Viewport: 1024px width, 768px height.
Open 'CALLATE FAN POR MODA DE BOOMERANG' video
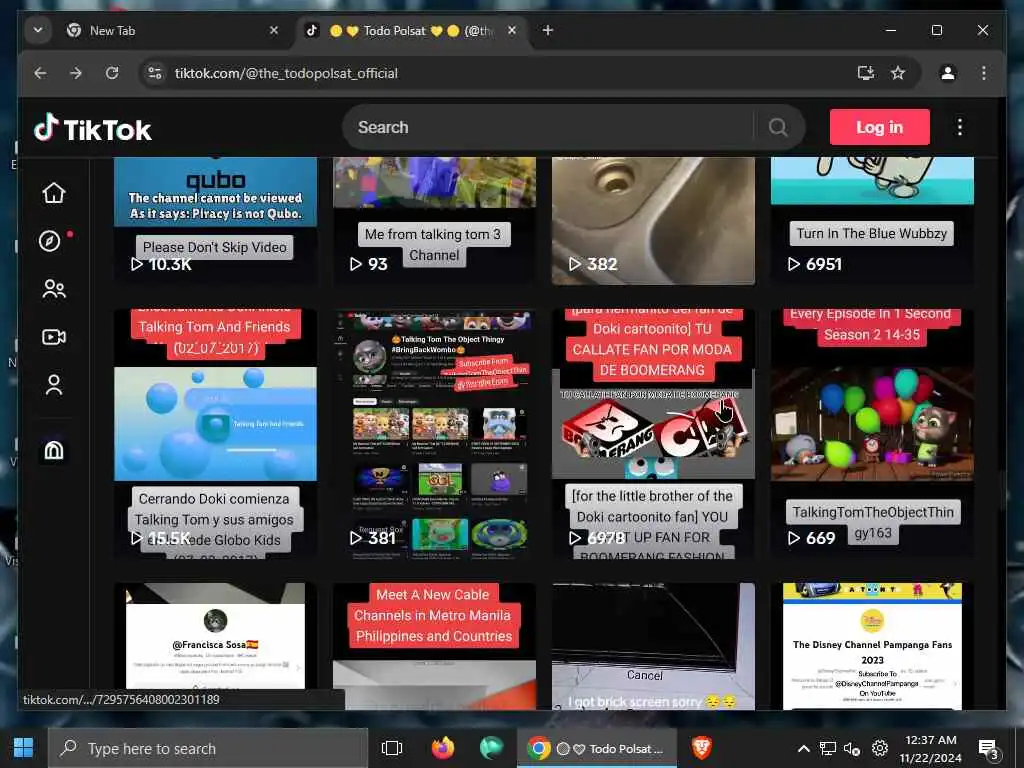[x=653, y=434]
